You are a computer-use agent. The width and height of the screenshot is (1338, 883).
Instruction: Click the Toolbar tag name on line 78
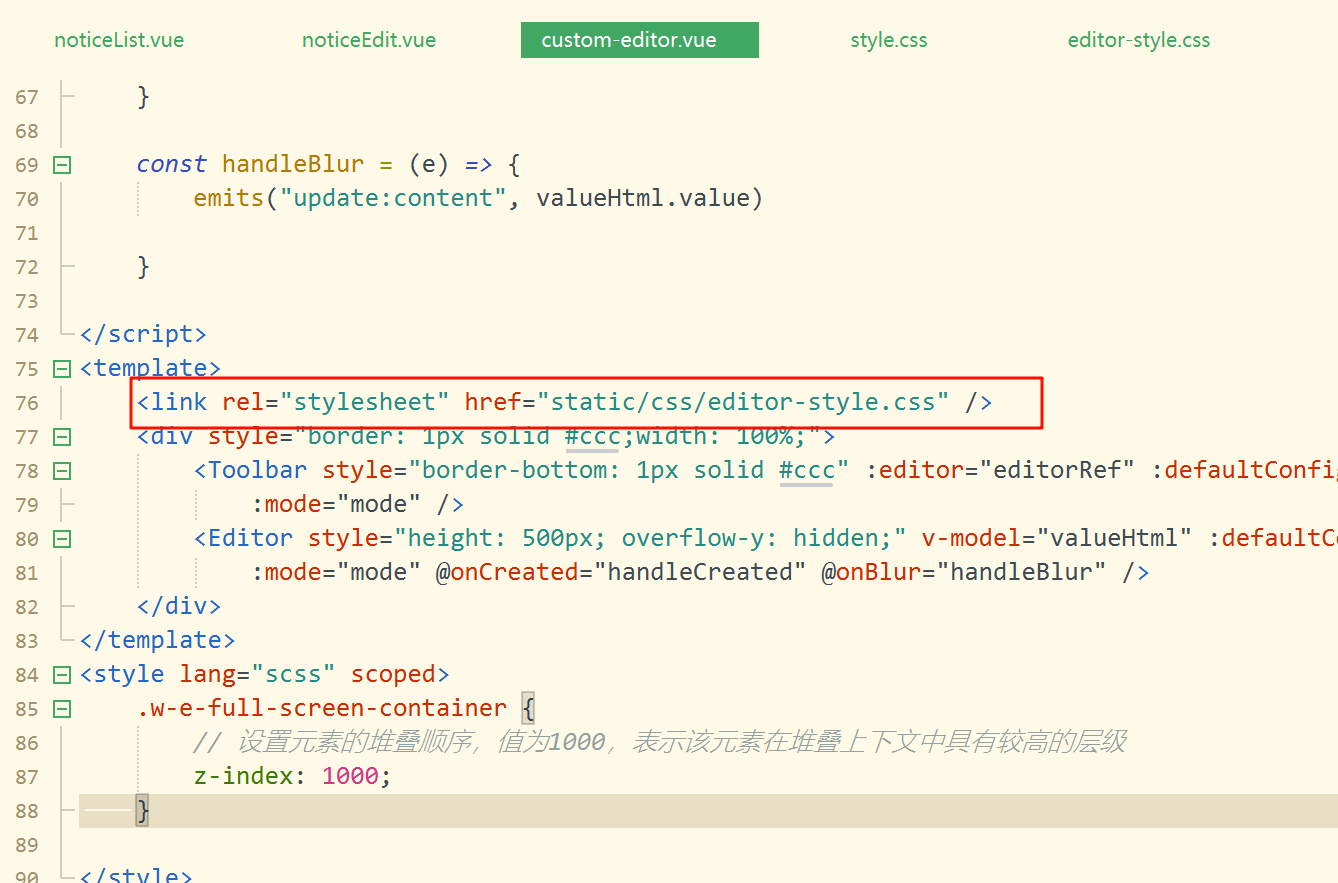point(257,470)
